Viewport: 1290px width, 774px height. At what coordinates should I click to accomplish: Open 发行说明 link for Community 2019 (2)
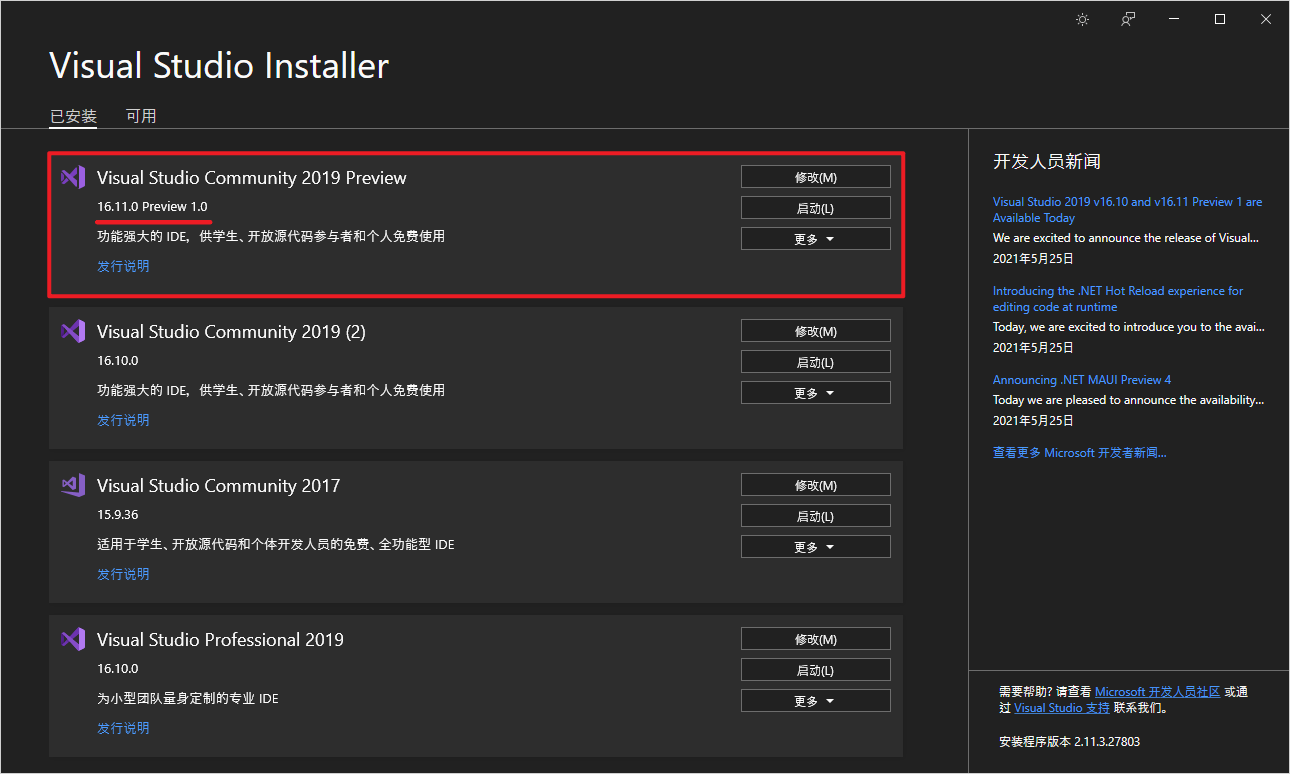tap(123, 420)
